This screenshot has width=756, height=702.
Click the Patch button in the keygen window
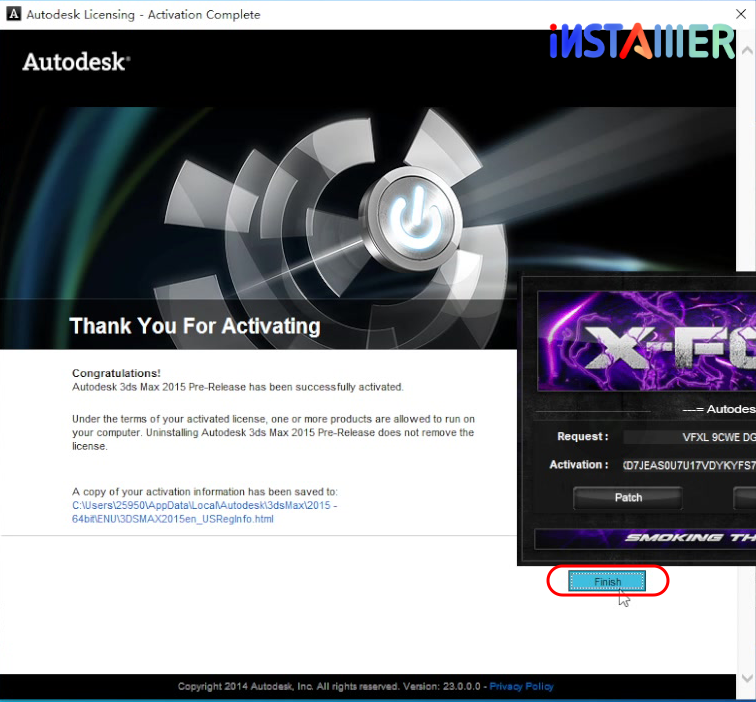click(x=628, y=498)
